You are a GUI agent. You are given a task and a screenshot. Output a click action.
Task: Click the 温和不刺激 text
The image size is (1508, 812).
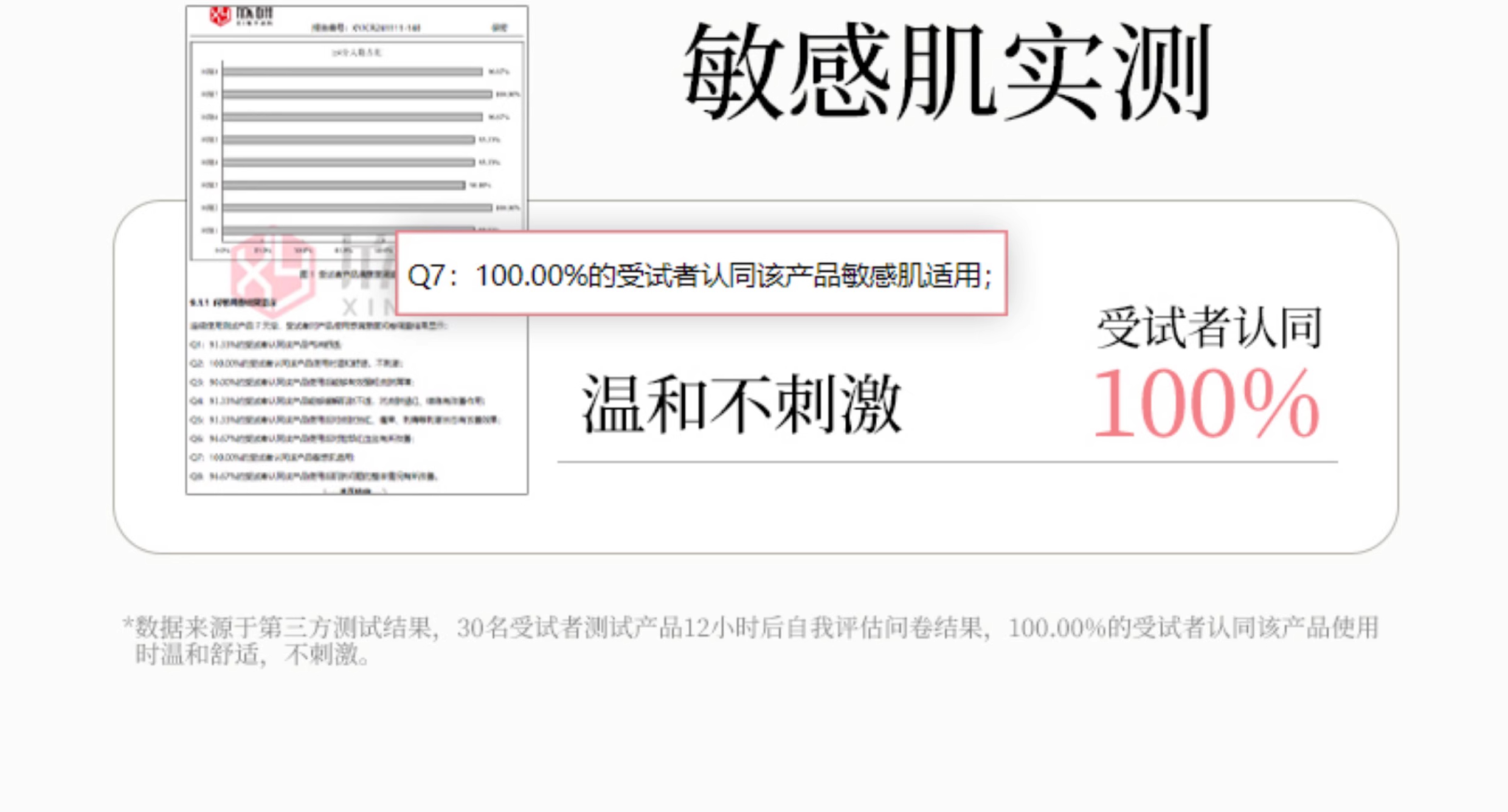(741, 404)
